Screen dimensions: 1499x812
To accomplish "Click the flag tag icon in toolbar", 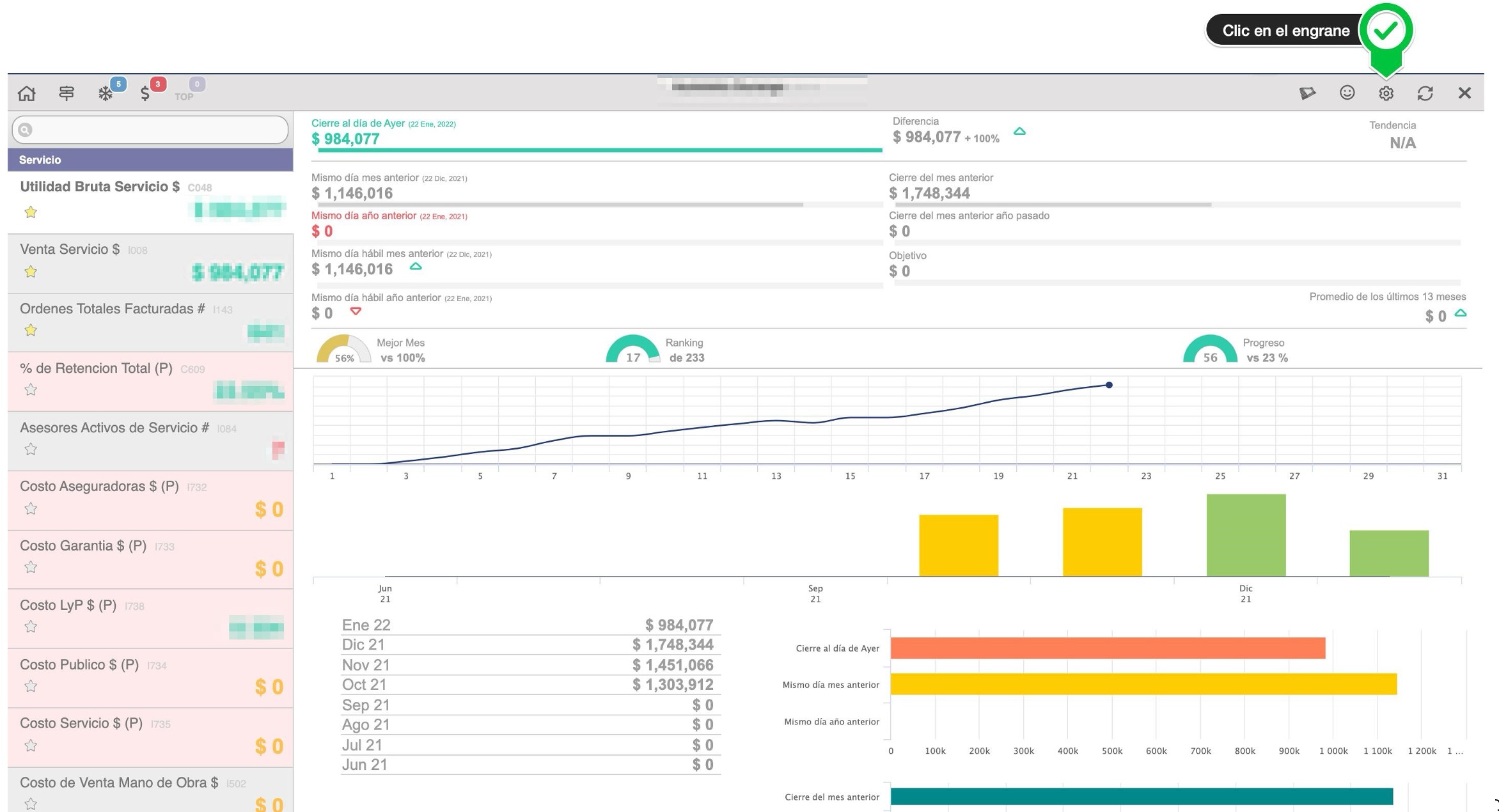I will tap(1307, 93).
